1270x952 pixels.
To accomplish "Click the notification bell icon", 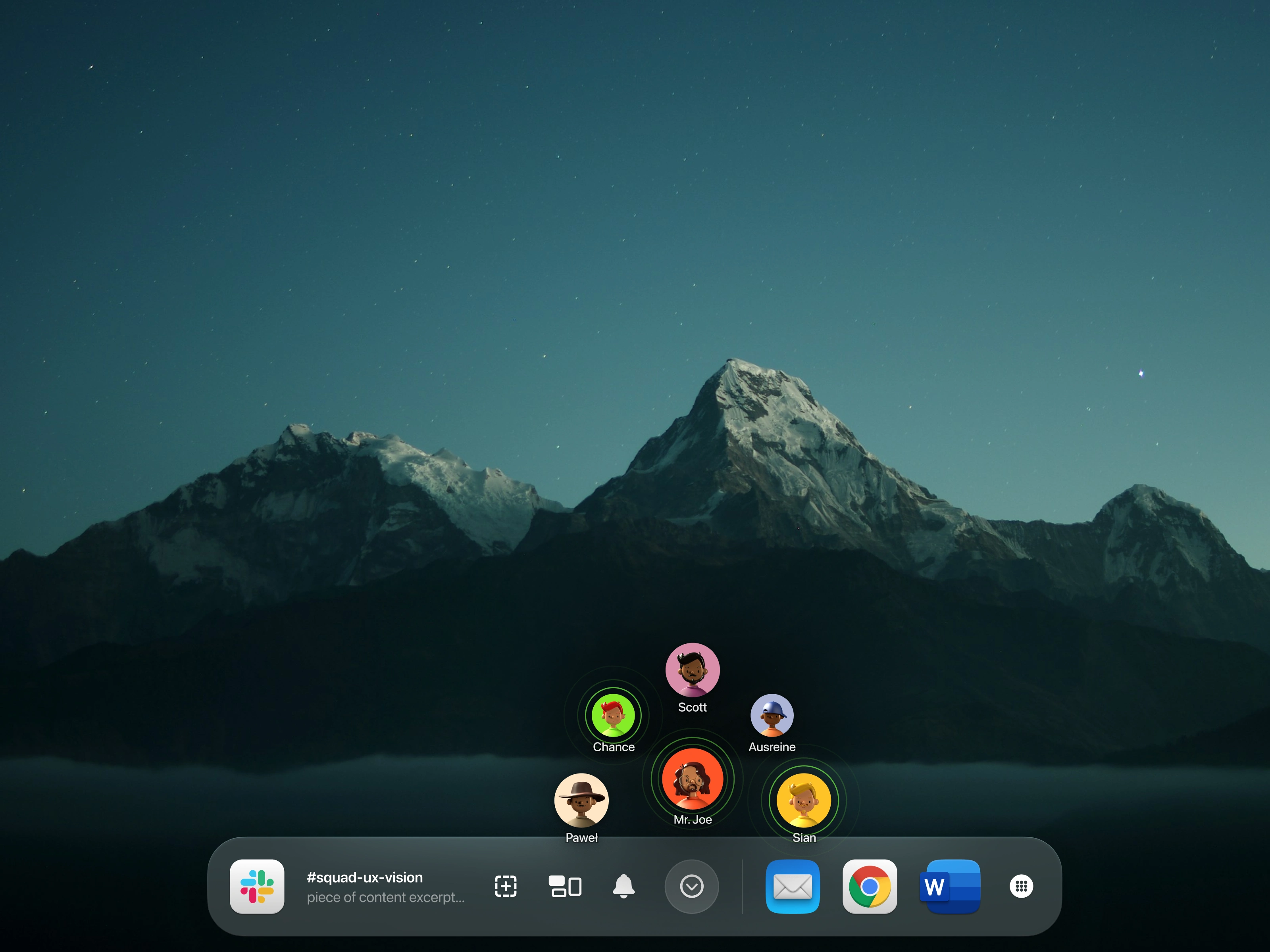I will click(623, 886).
